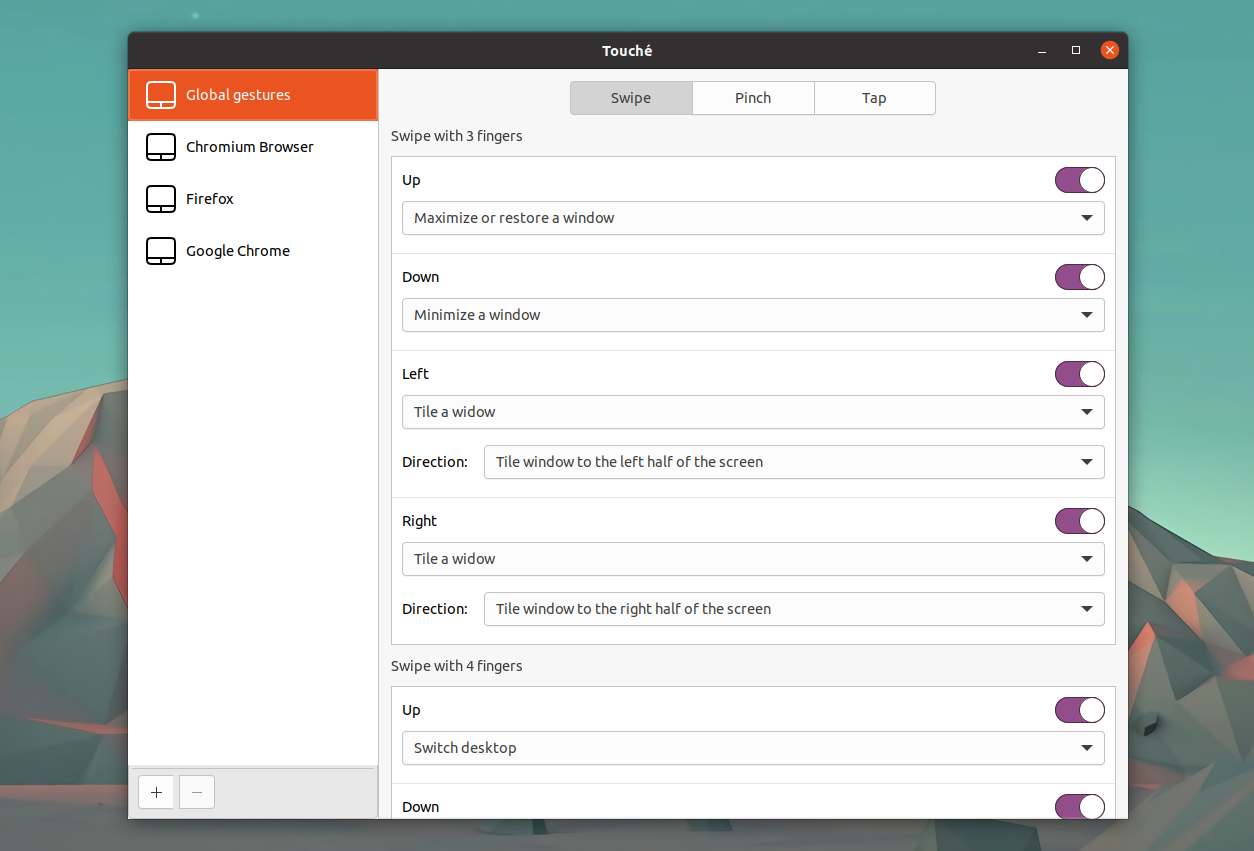Select Google Chrome gesture settings
This screenshot has height=851, width=1254.
(x=237, y=251)
